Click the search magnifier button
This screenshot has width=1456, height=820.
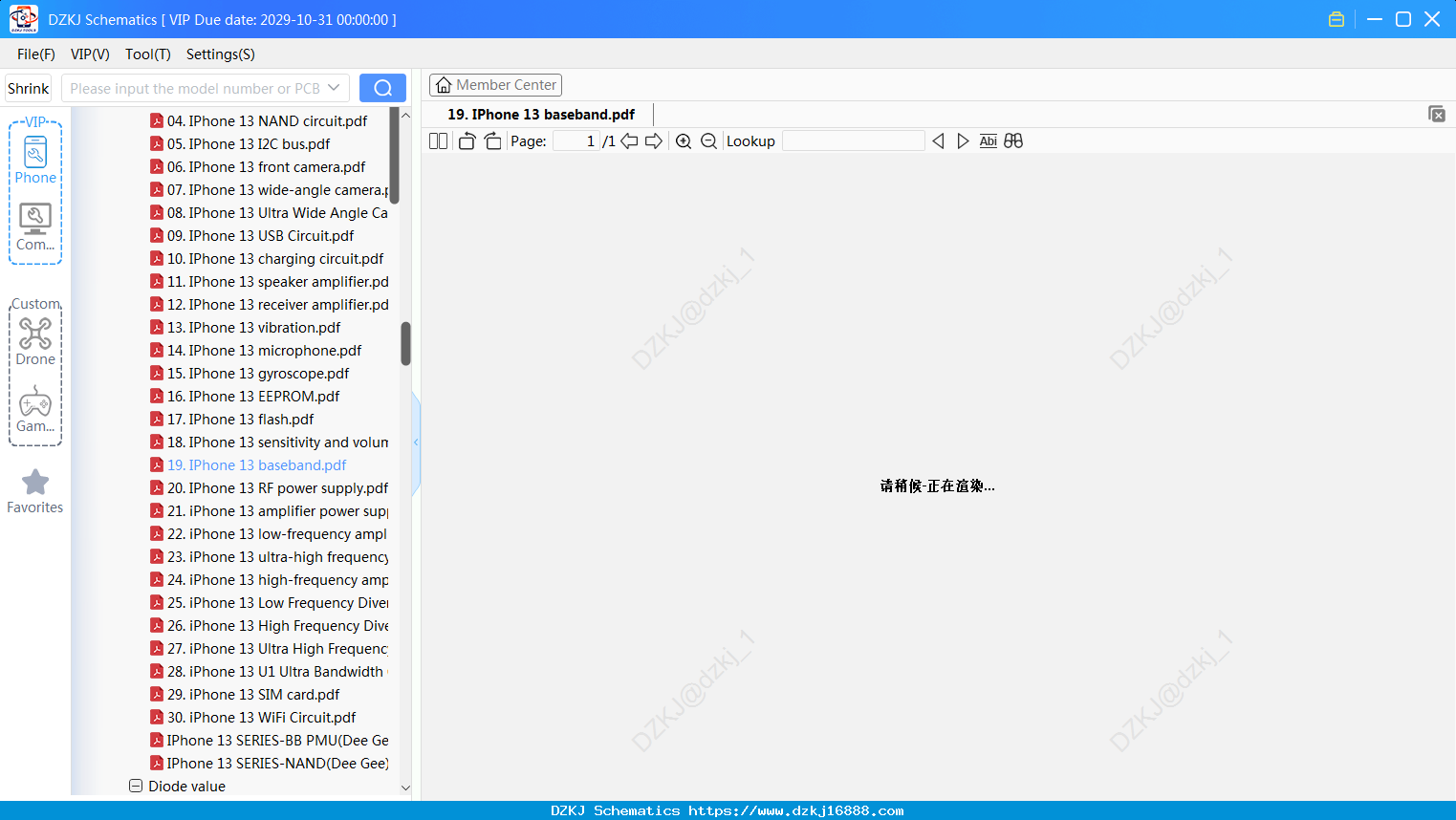(382, 88)
